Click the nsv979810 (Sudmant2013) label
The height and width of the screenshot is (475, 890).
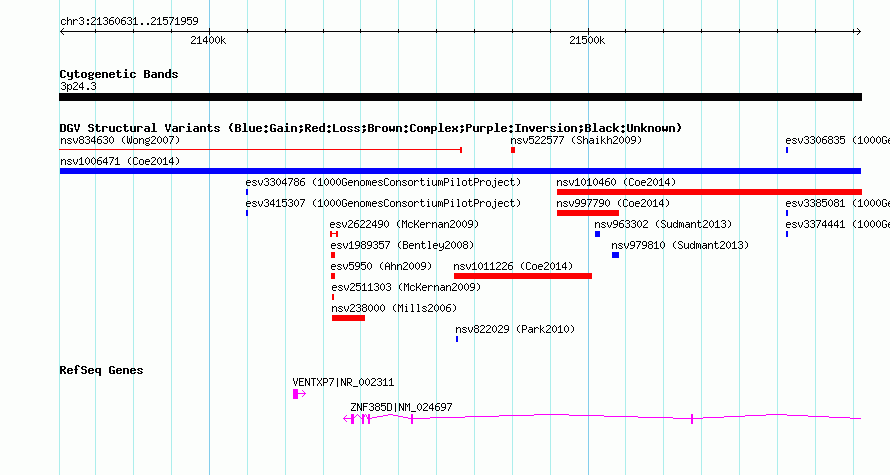680,245
